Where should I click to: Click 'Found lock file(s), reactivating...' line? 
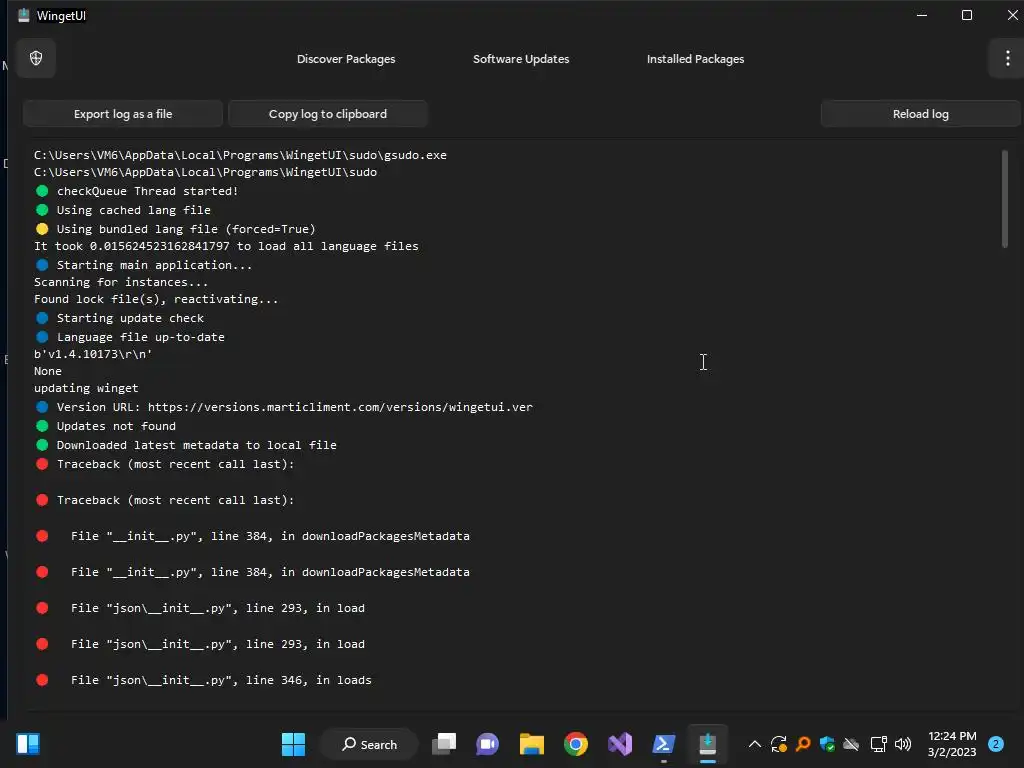pos(156,298)
